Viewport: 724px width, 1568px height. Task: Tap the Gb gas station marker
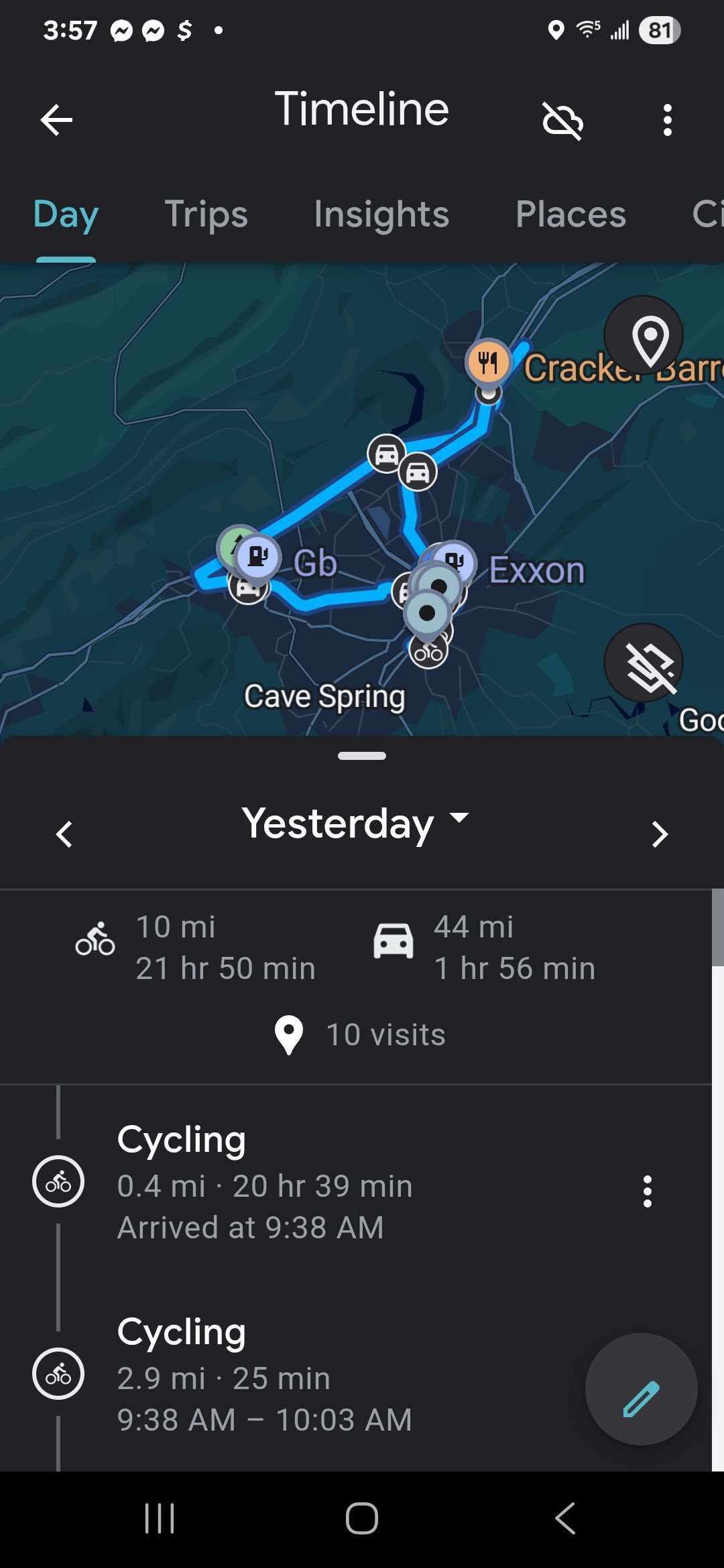(x=258, y=556)
